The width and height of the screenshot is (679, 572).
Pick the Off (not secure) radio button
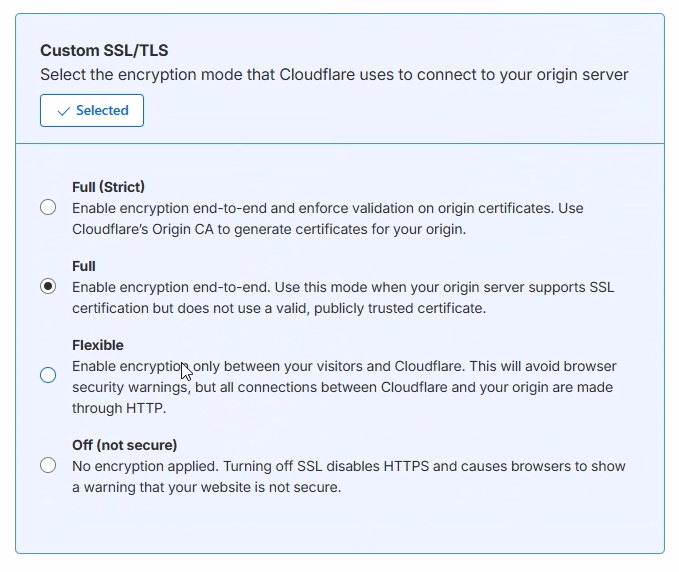48,465
